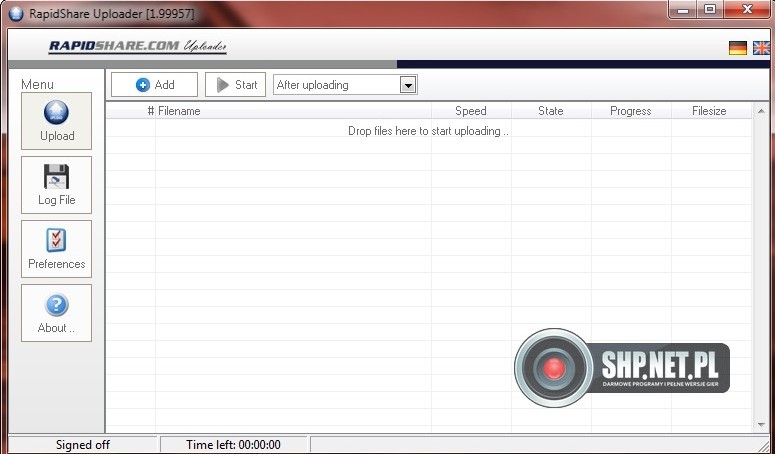The image size is (775, 454).
Task: Click the 'Time left: 00:00:00' status entry
Action: point(234,445)
